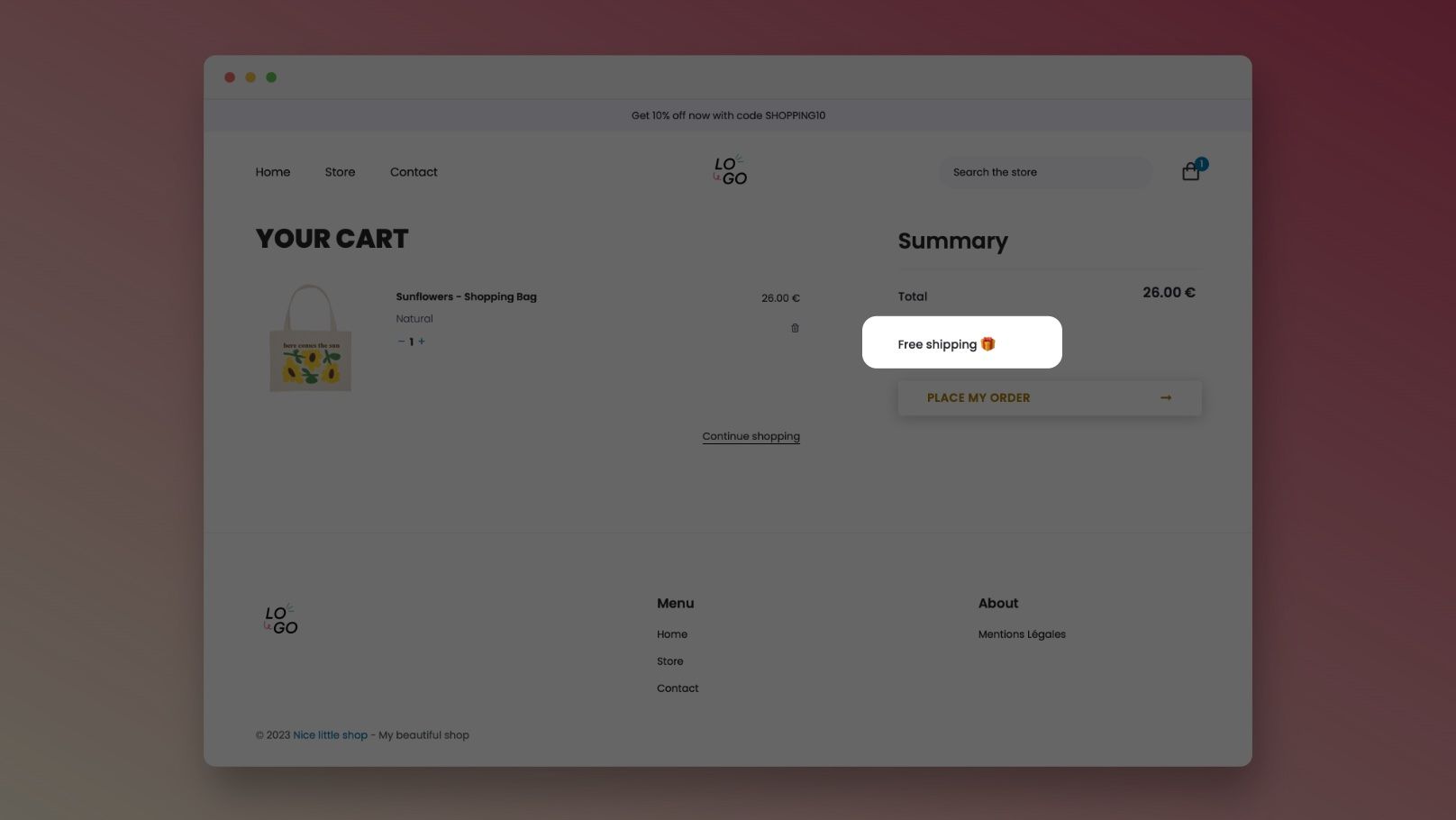Open the shopping cart bag icon
The height and width of the screenshot is (820, 1456).
1191,171
